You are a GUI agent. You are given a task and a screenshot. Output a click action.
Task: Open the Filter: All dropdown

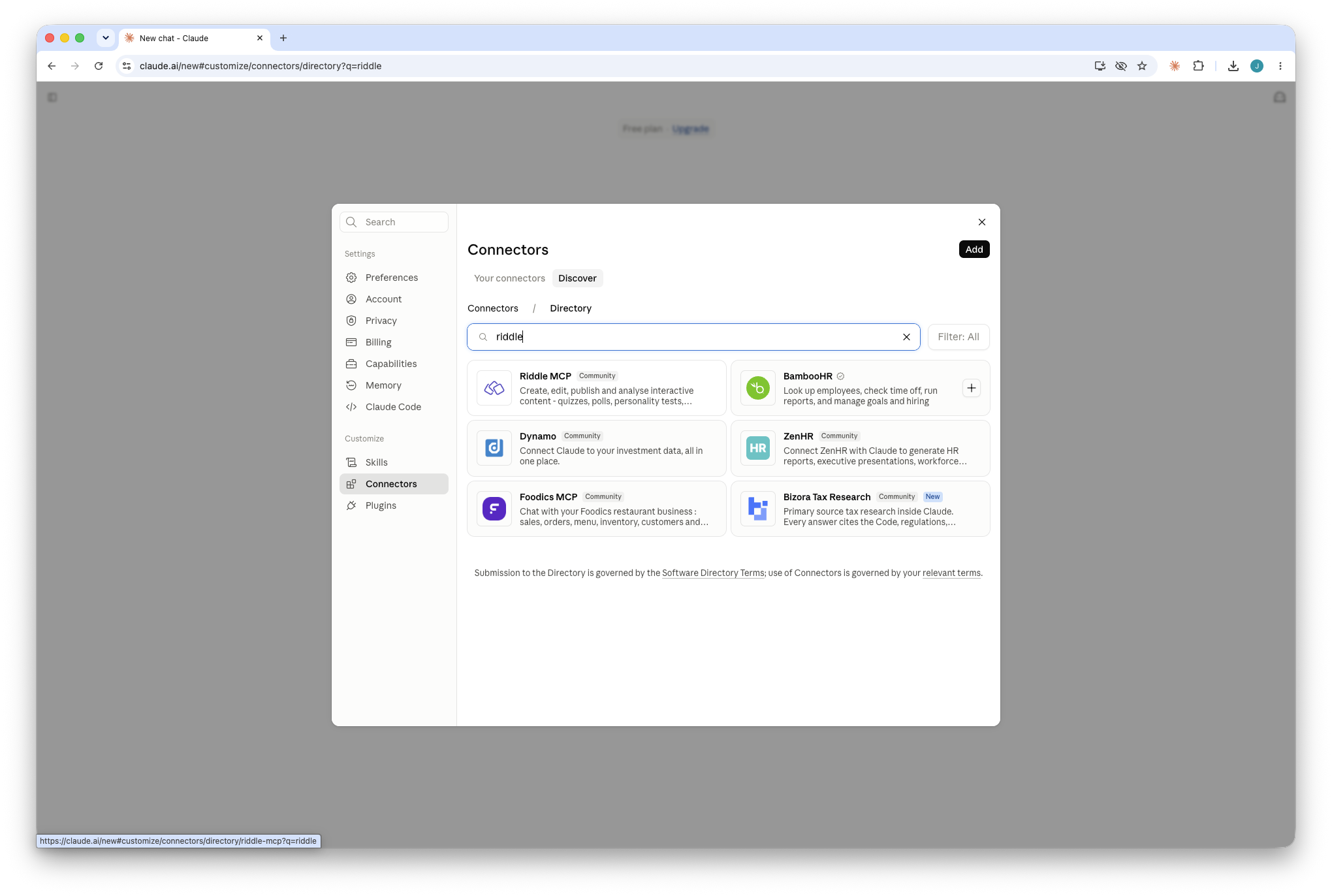[959, 337]
